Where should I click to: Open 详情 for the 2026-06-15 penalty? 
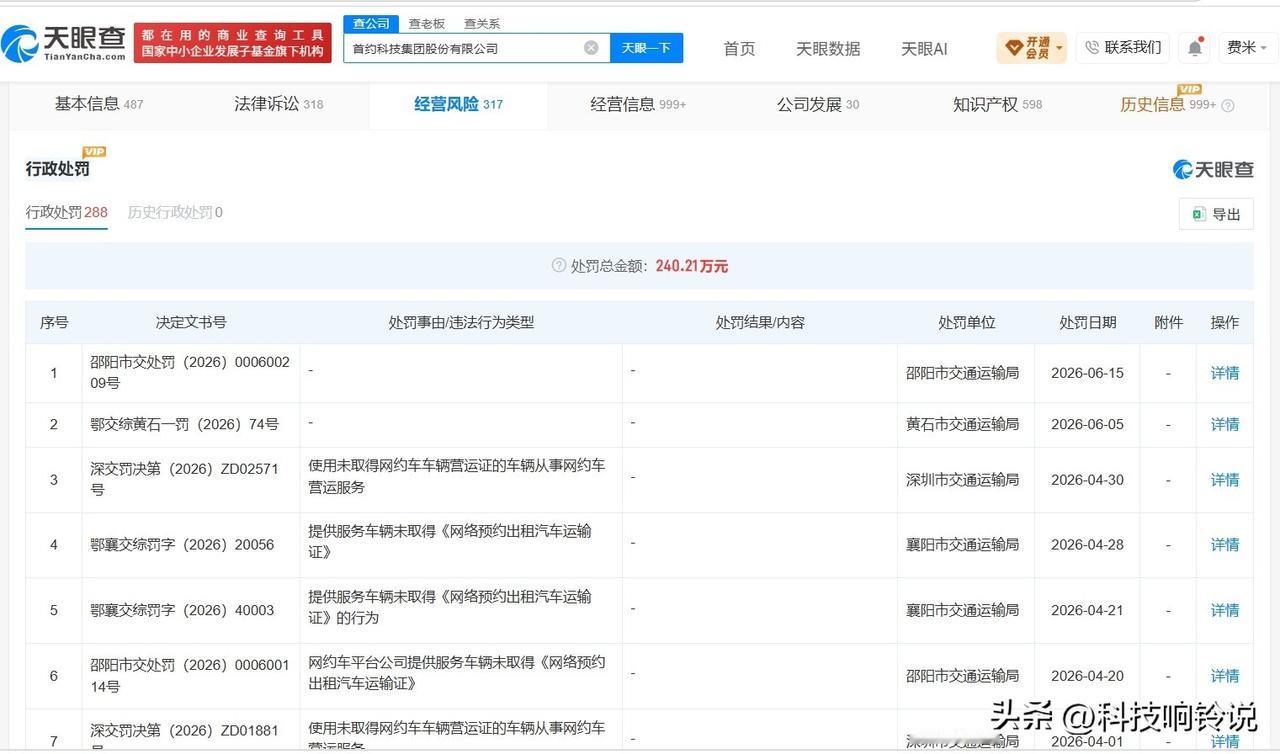(x=1225, y=373)
